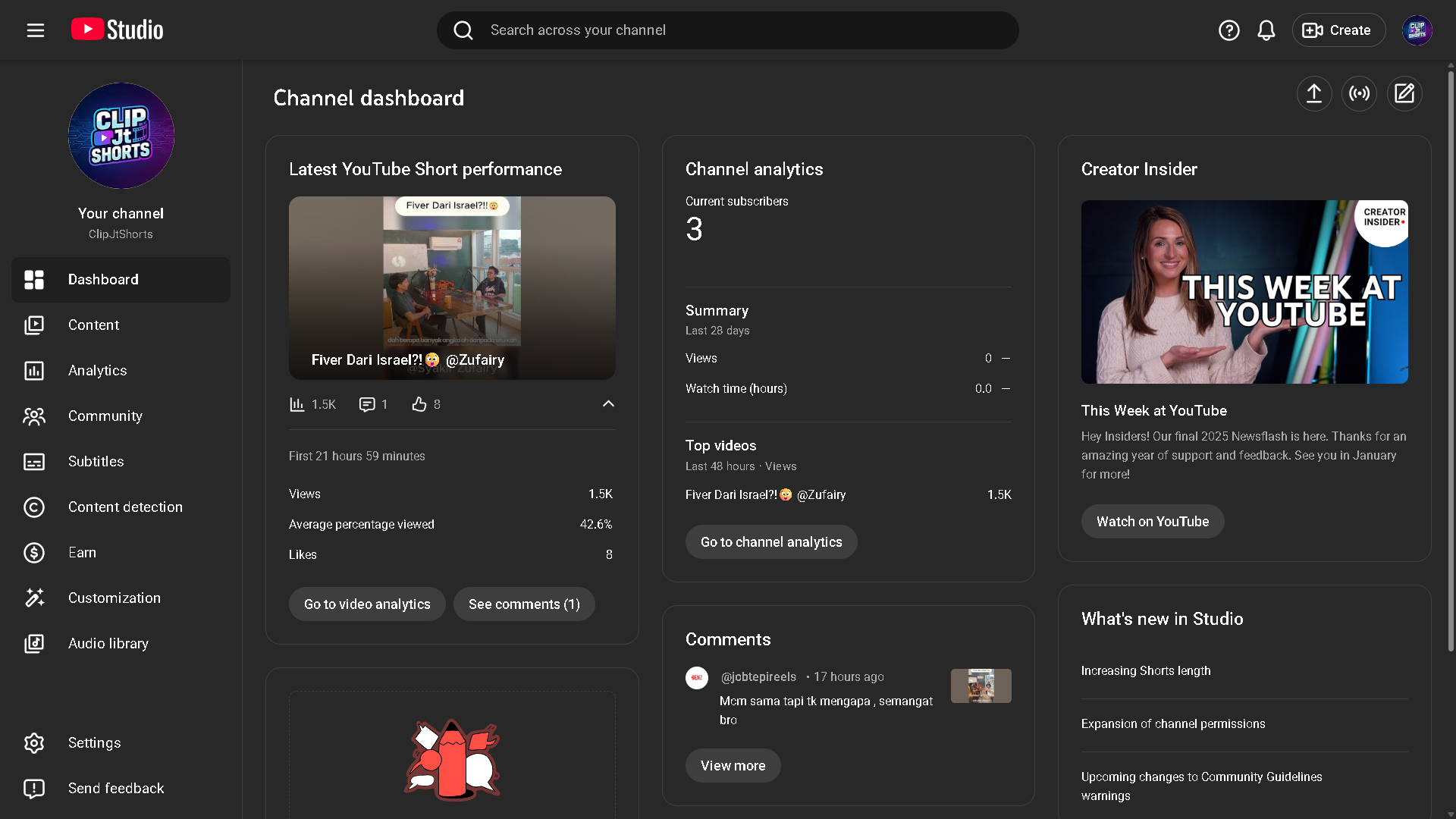
Task: Click the YouTube Studio logo
Action: (x=118, y=30)
